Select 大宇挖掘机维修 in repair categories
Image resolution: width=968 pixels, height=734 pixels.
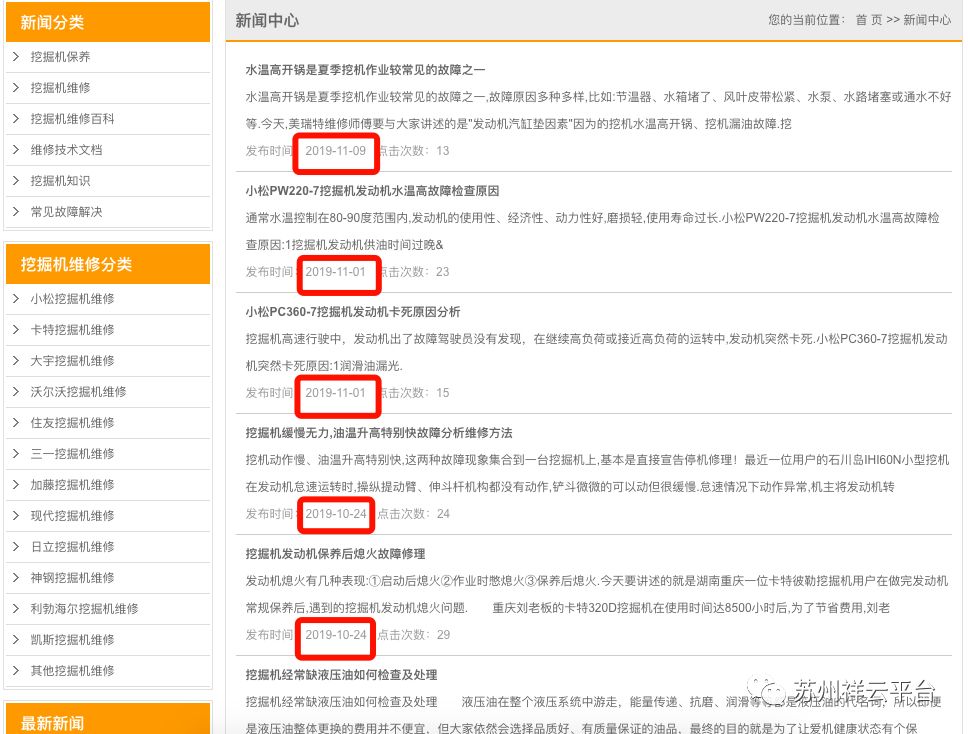coord(72,361)
